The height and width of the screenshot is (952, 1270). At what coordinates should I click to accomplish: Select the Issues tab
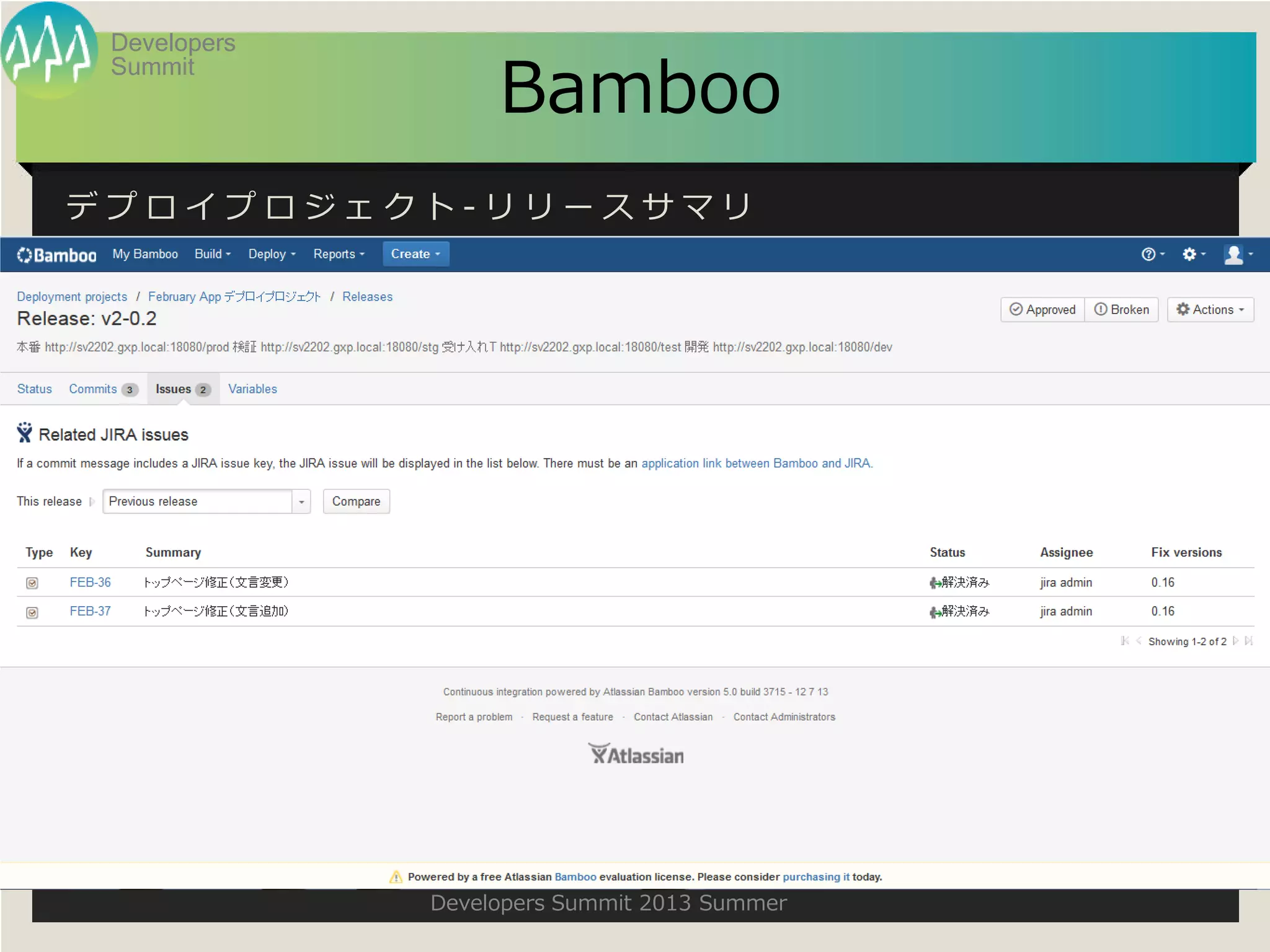[183, 389]
